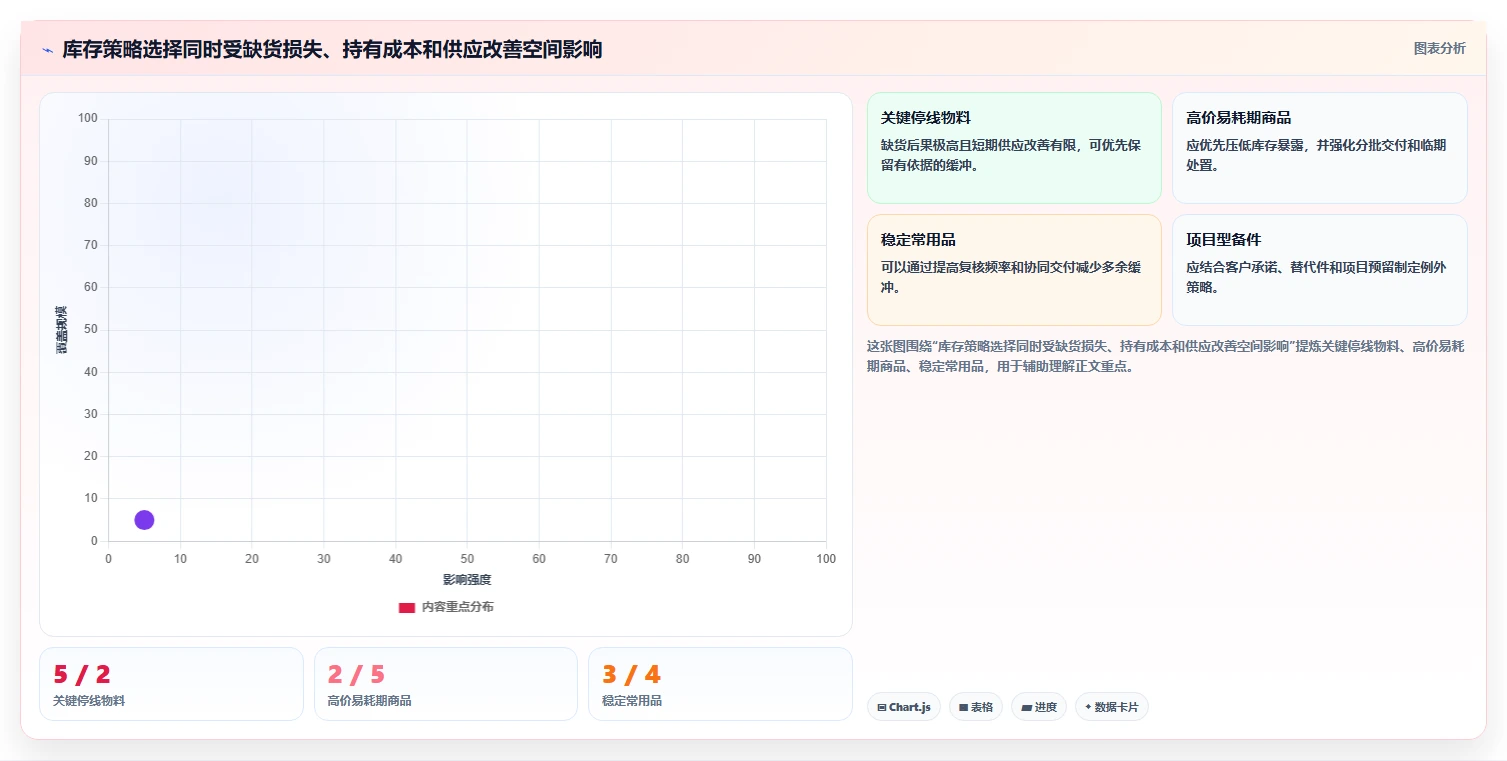Open the 高价易耗期商品 insight card
This screenshot has height=761, width=1507.
point(1319,148)
